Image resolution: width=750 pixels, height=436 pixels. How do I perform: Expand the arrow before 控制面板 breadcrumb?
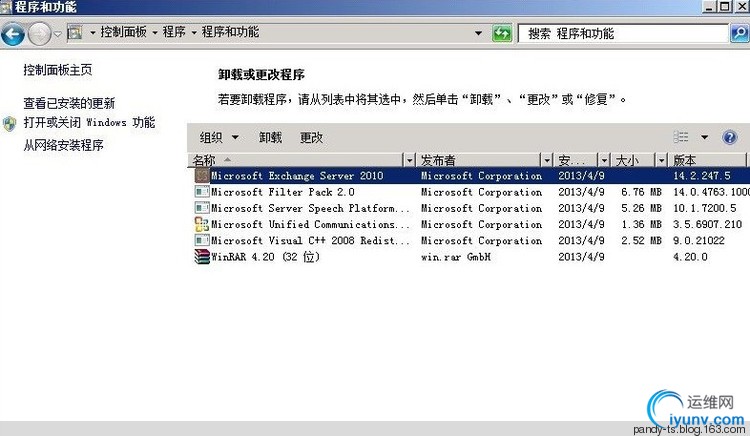92,33
